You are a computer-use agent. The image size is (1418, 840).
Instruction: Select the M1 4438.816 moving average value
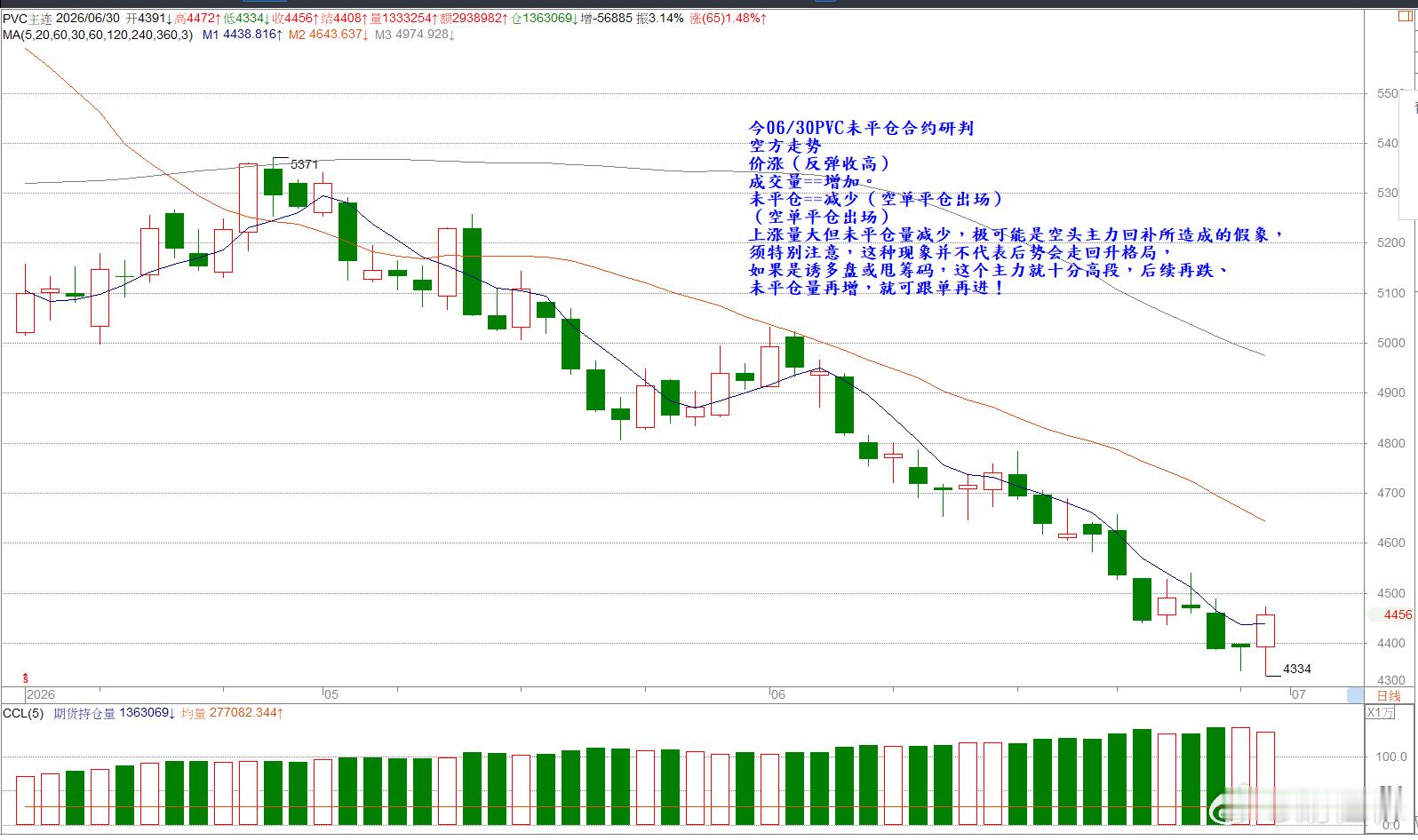click(x=243, y=35)
